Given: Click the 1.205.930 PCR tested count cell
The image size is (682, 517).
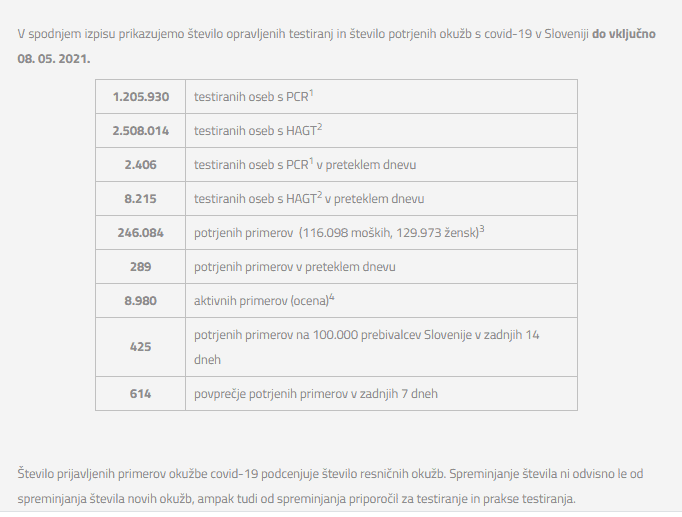Looking at the screenshot, I should tap(140, 97).
